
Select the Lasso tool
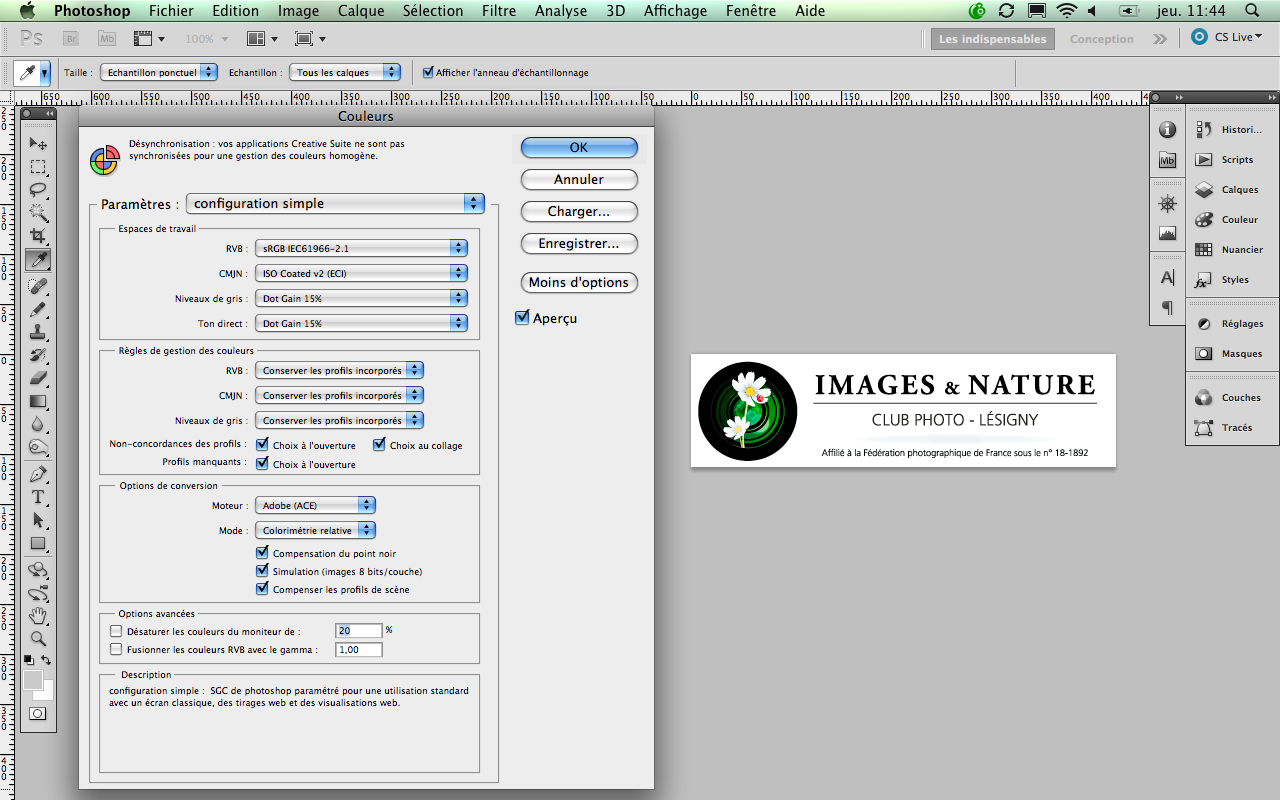(38, 190)
